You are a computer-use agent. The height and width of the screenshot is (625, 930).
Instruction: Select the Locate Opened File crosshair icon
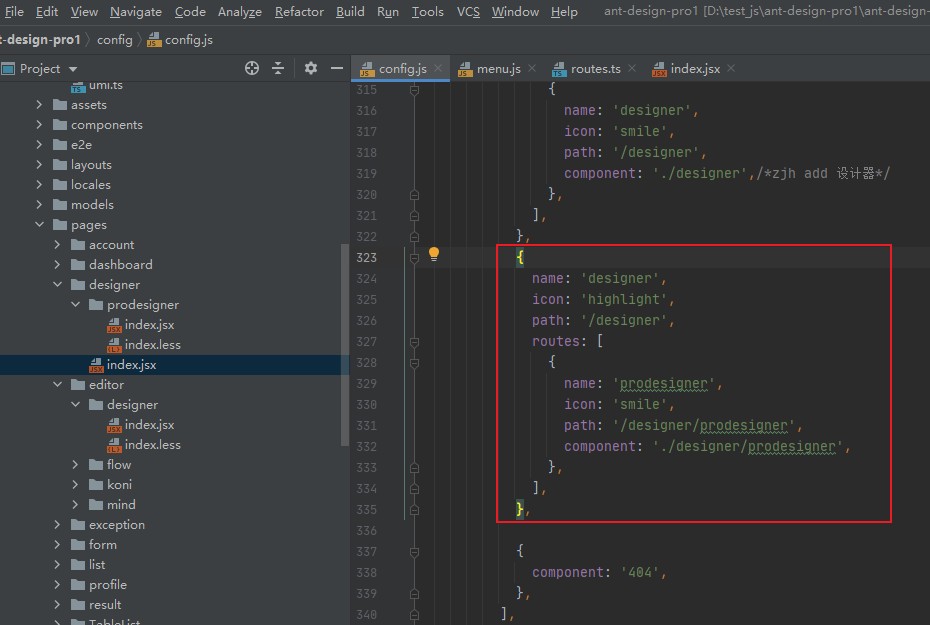(x=250, y=68)
